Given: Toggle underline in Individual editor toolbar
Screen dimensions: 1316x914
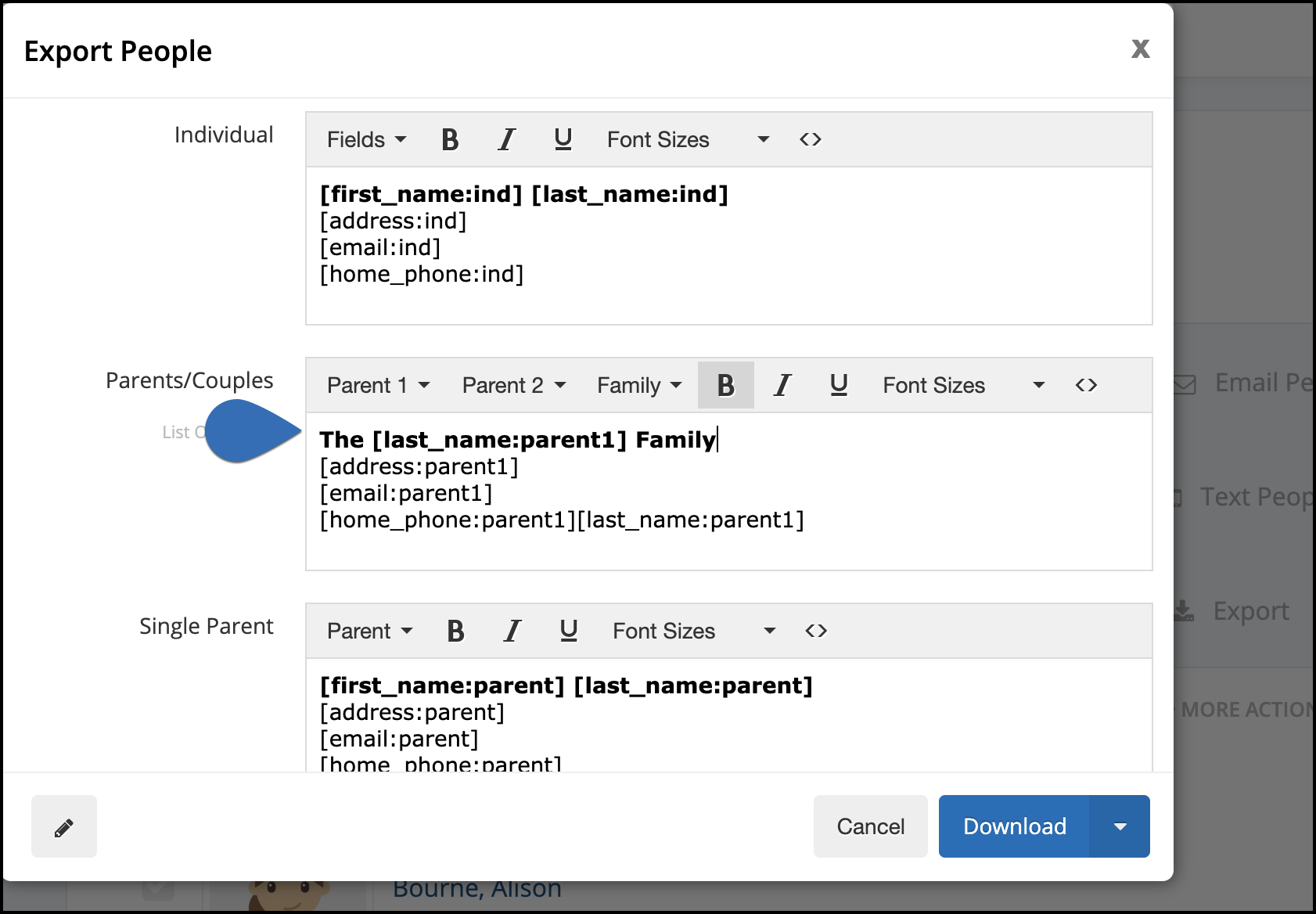Looking at the screenshot, I should [563, 139].
